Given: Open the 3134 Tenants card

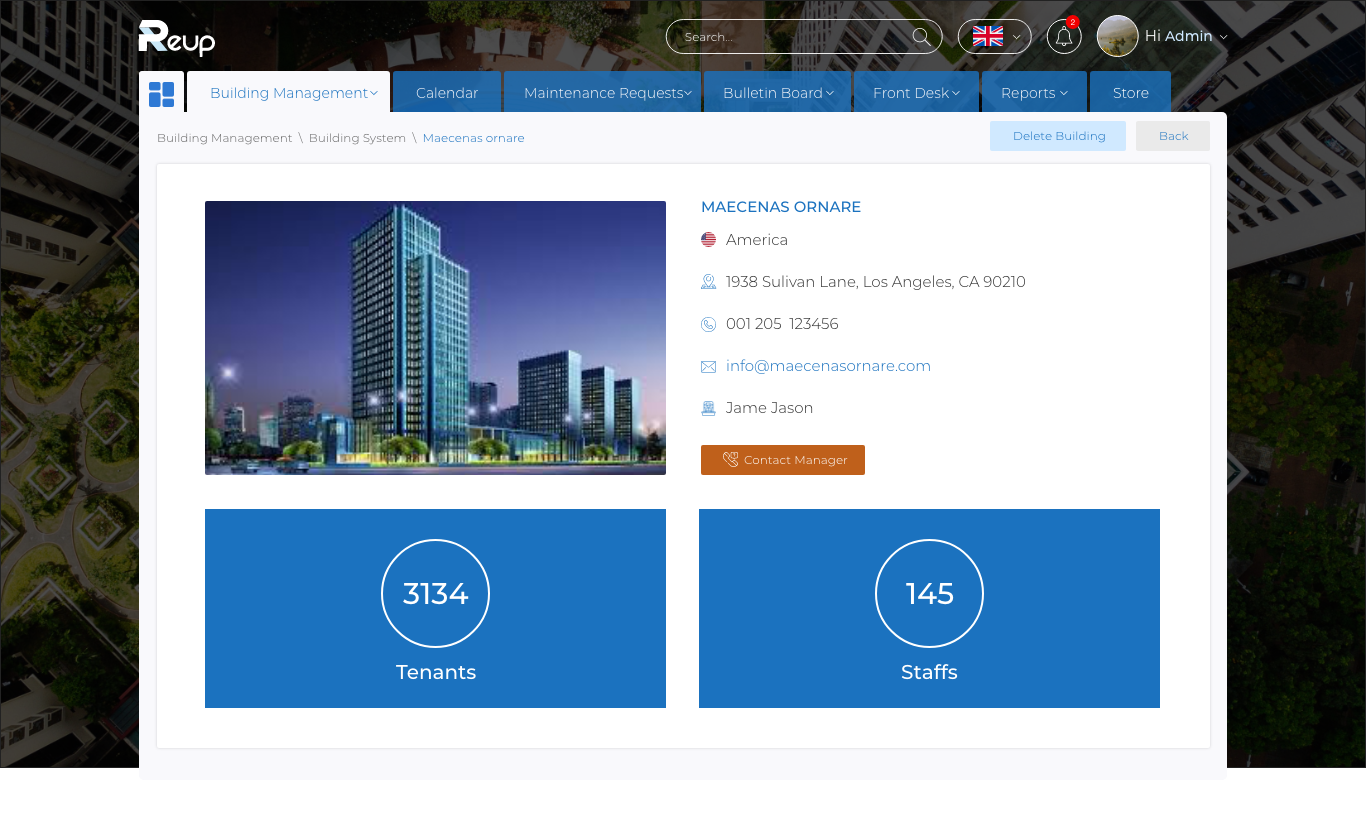Looking at the screenshot, I should coord(435,608).
